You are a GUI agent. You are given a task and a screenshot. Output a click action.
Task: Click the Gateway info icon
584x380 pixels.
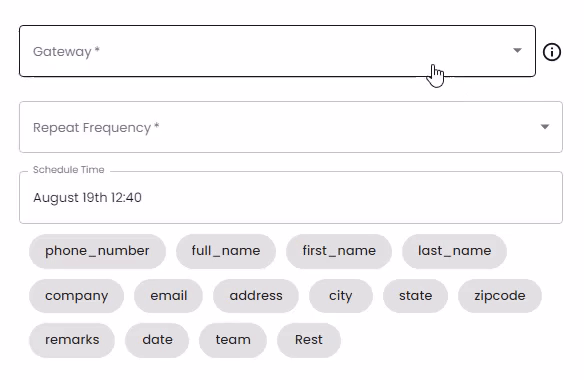point(552,52)
